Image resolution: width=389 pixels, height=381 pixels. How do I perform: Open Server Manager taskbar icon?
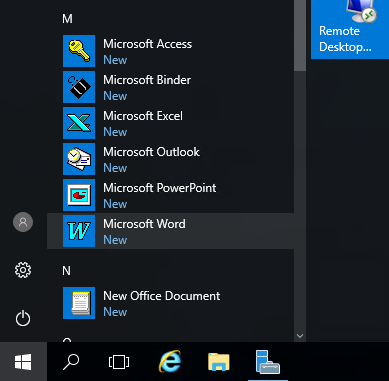click(268, 362)
